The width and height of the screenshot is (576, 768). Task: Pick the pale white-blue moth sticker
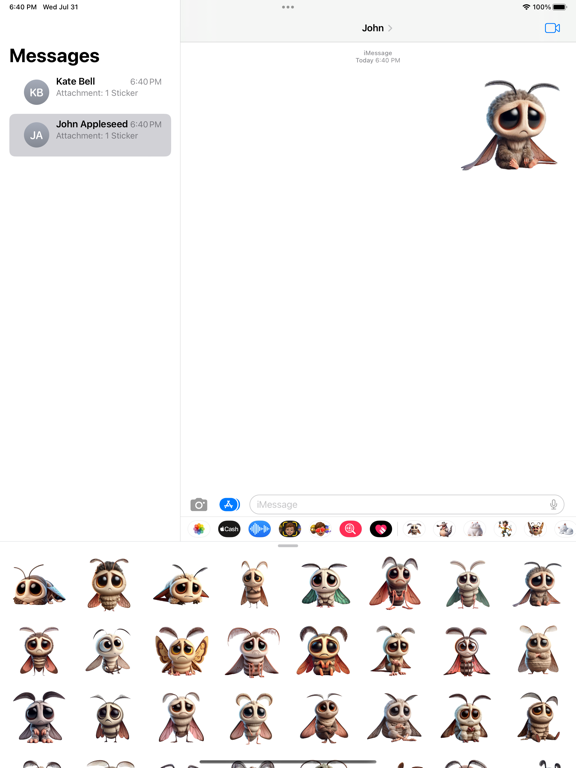(x=108, y=651)
